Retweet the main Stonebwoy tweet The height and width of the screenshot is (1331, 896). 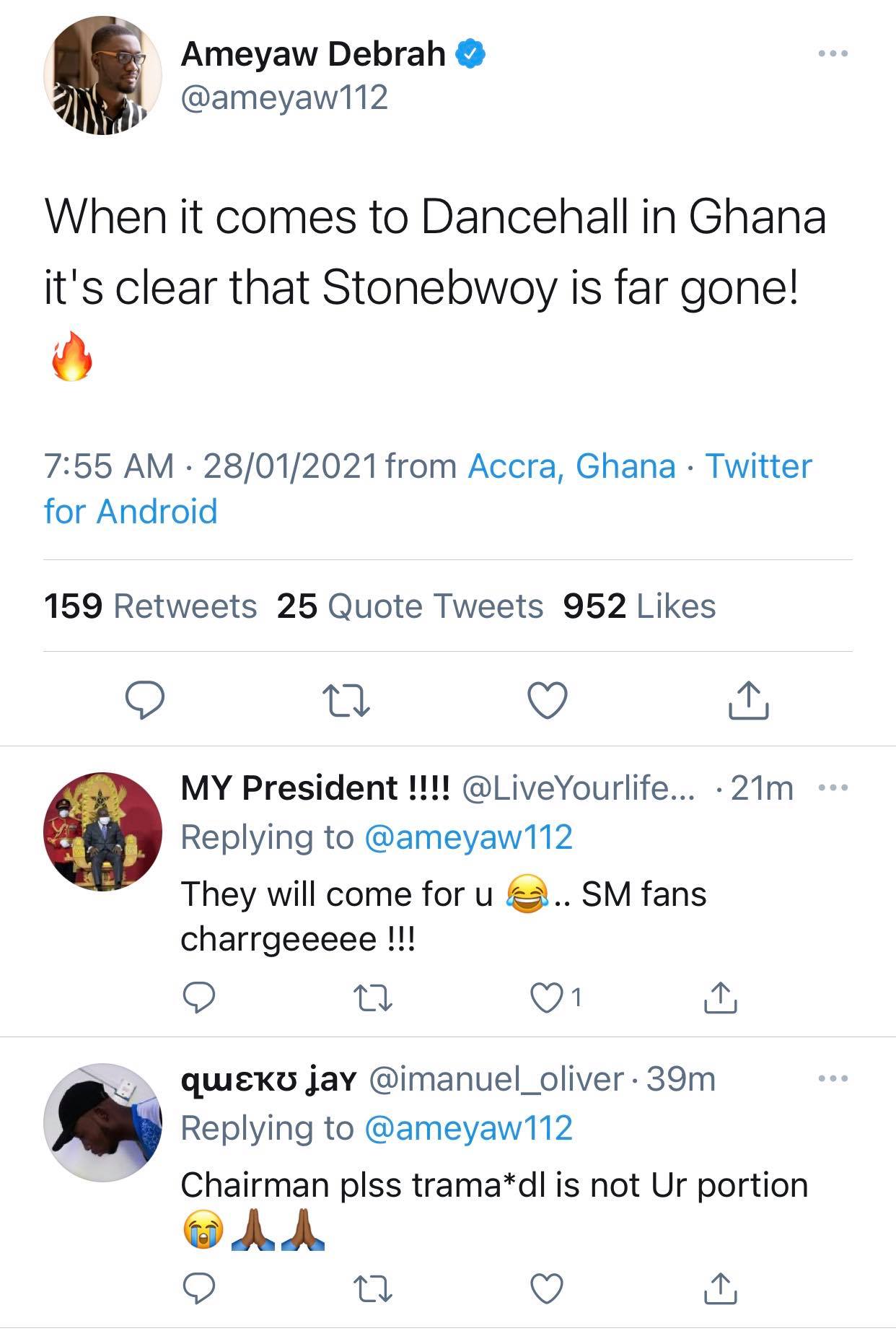click(346, 700)
